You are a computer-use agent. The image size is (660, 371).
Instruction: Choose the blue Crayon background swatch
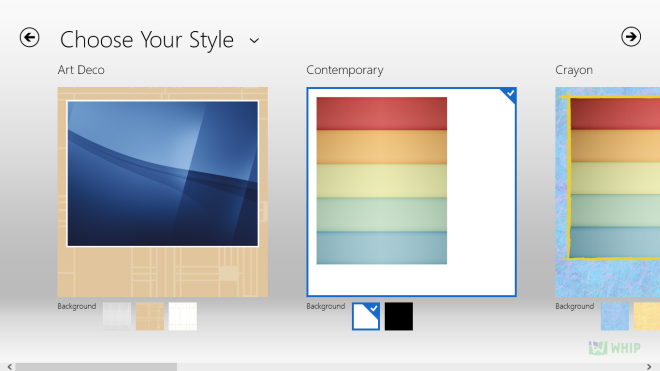[x=615, y=316]
